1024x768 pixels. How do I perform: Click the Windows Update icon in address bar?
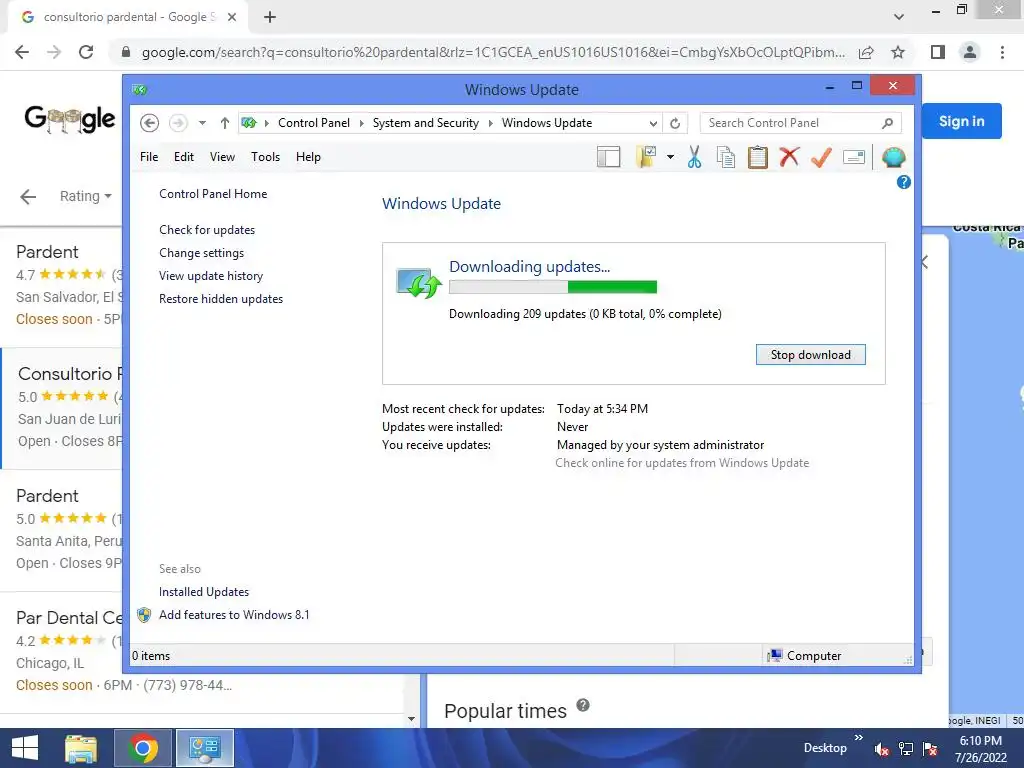(x=249, y=123)
